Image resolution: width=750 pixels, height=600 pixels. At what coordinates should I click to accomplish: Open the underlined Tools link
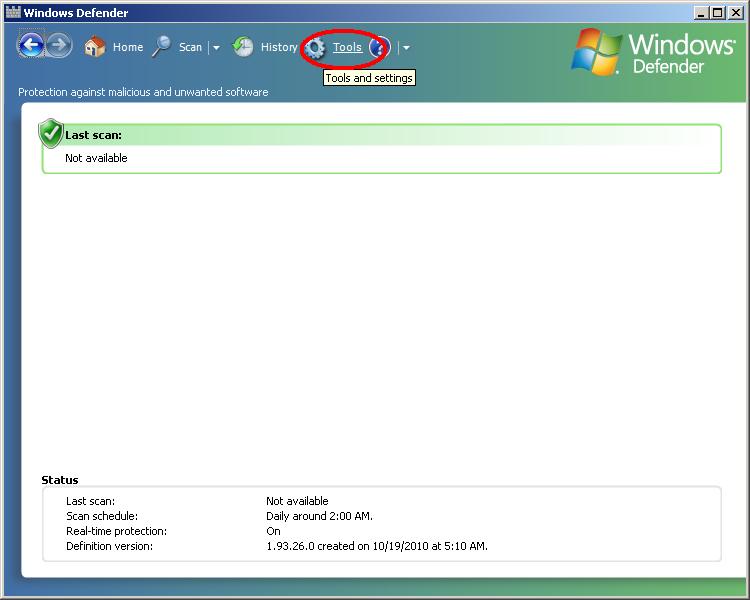[347, 47]
